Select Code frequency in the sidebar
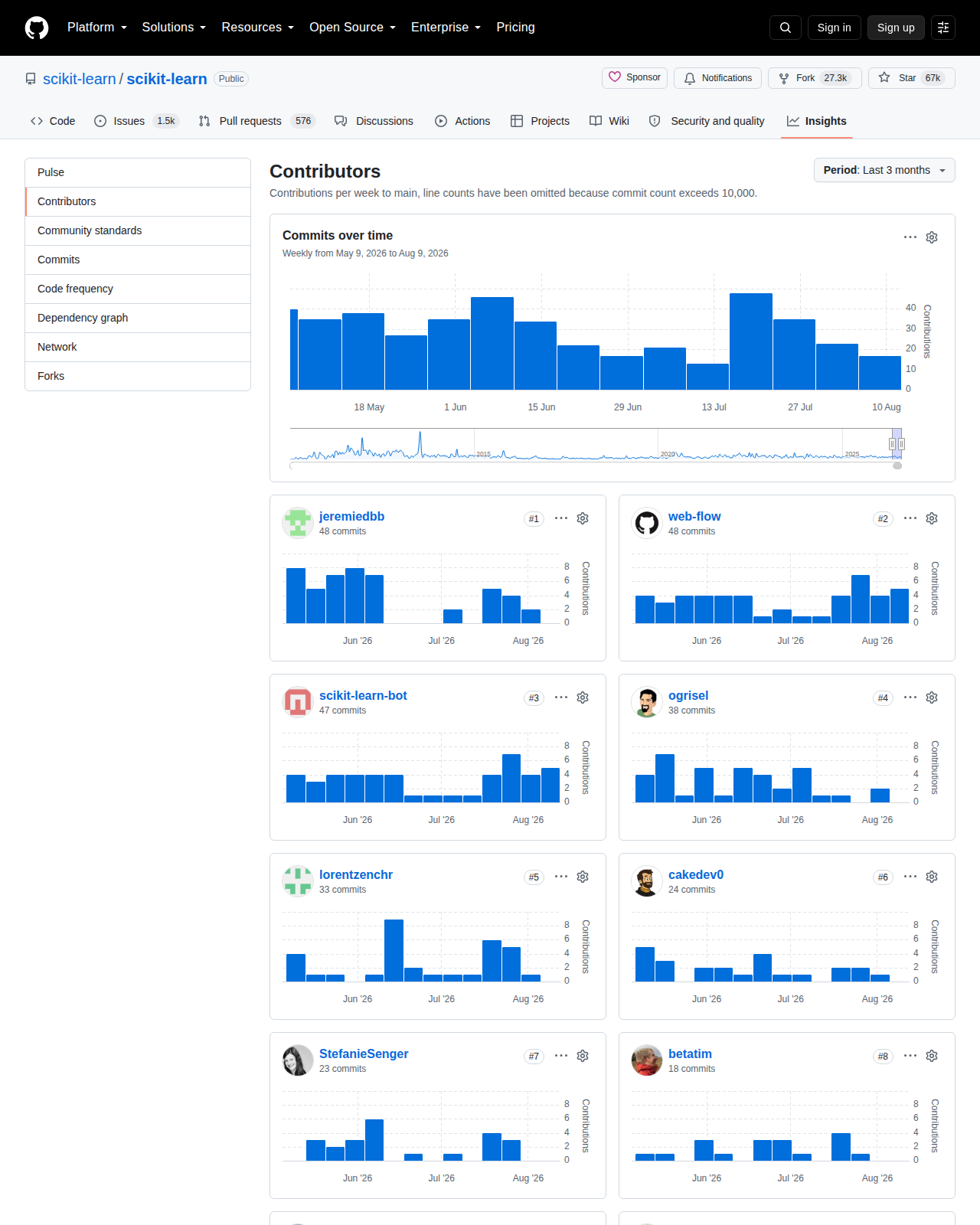Viewport: 980px width, 1225px height. (138, 289)
